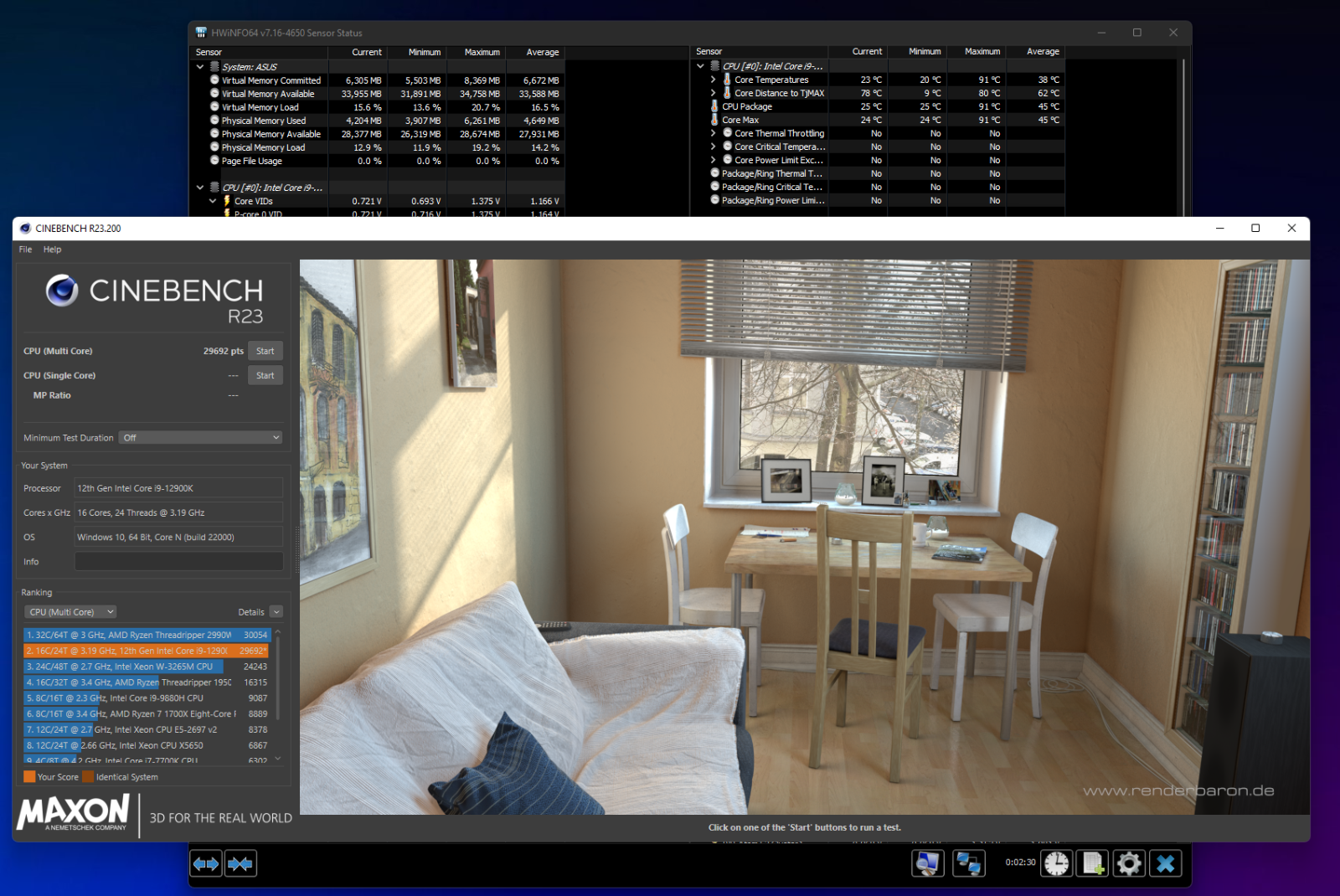Click thermometer icon beside Core Max
1340x896 pixels.
coord(714,120)
